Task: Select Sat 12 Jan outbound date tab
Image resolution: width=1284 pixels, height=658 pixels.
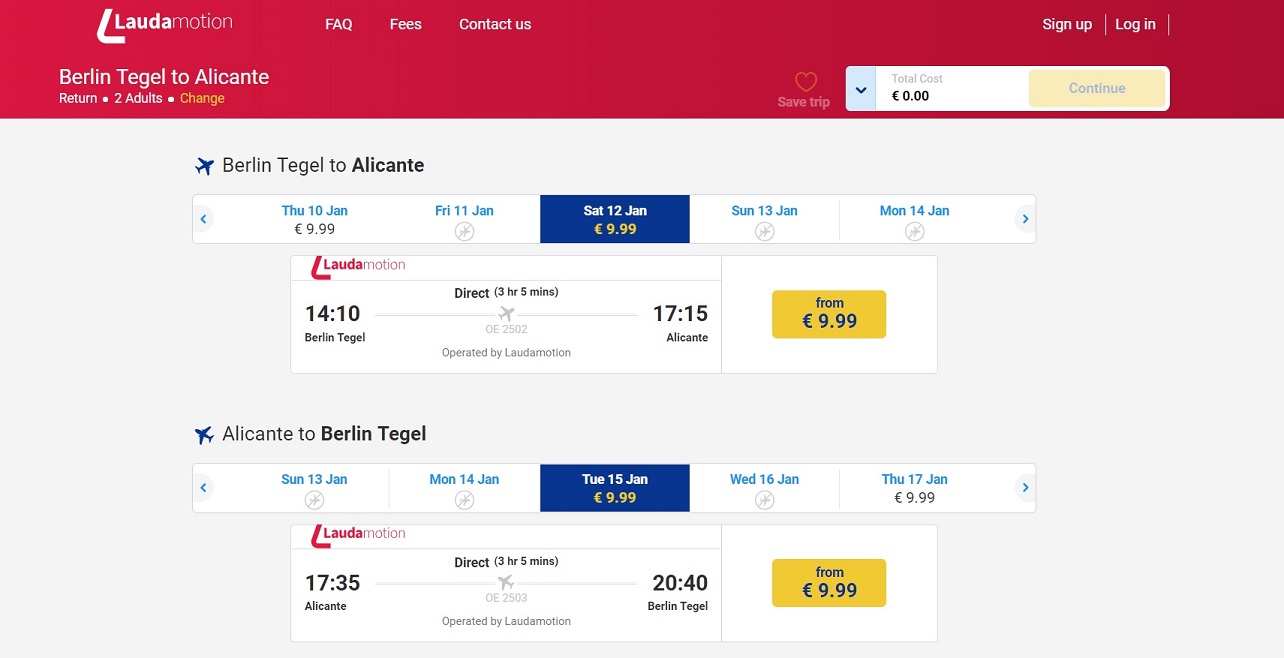Action: [615, 219]
